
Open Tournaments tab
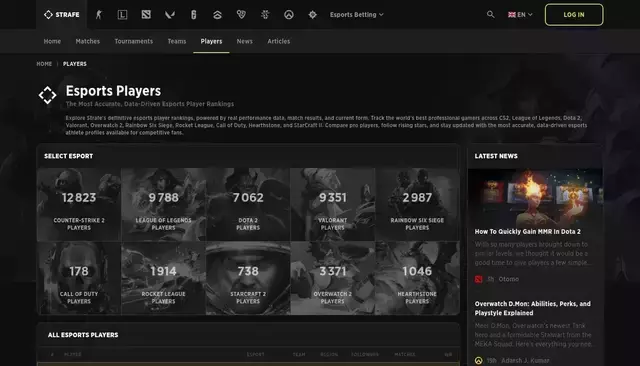click(133, 41)
